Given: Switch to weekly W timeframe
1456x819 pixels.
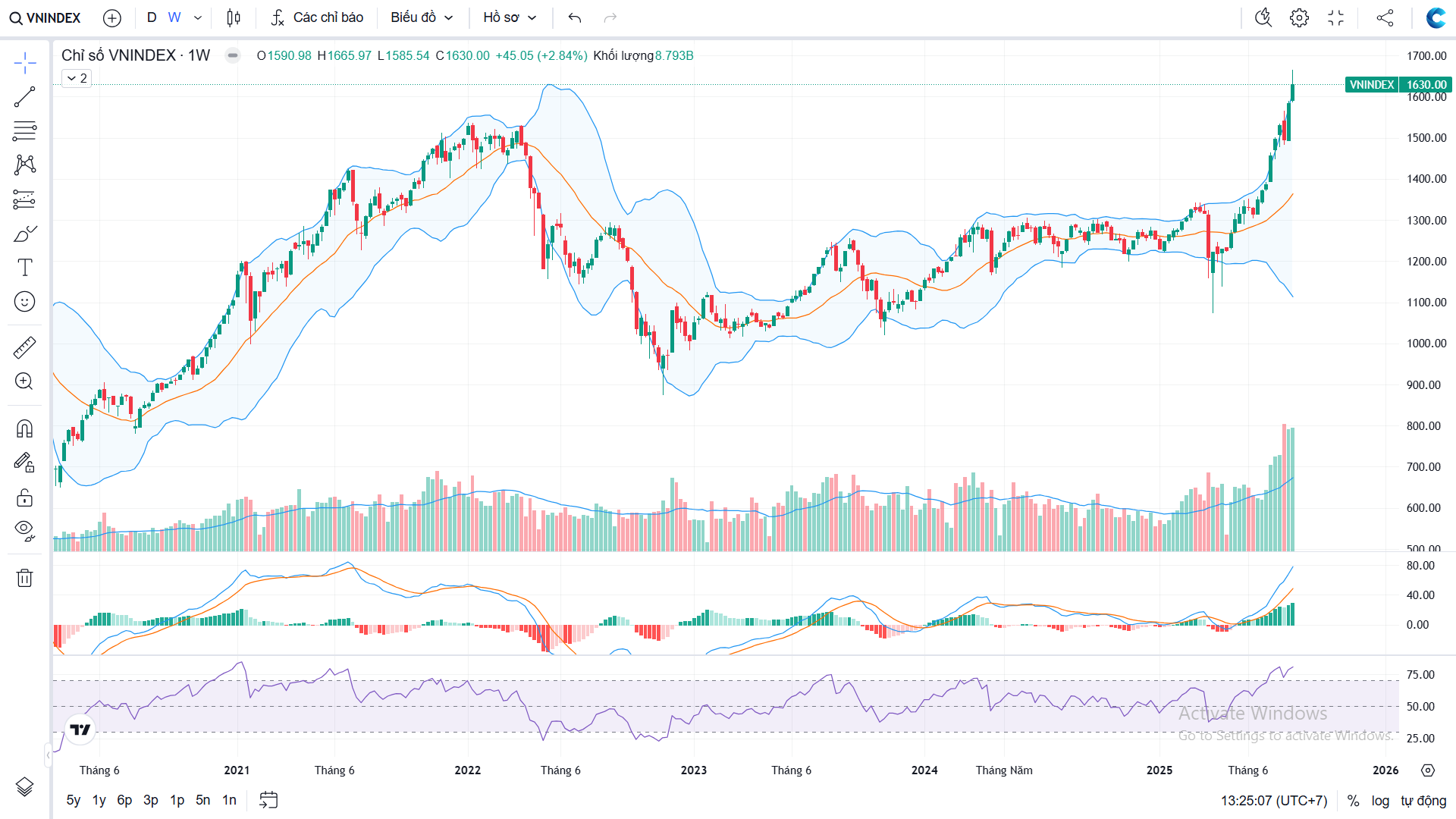Looking at the screenshot, I should pos(174,17).
